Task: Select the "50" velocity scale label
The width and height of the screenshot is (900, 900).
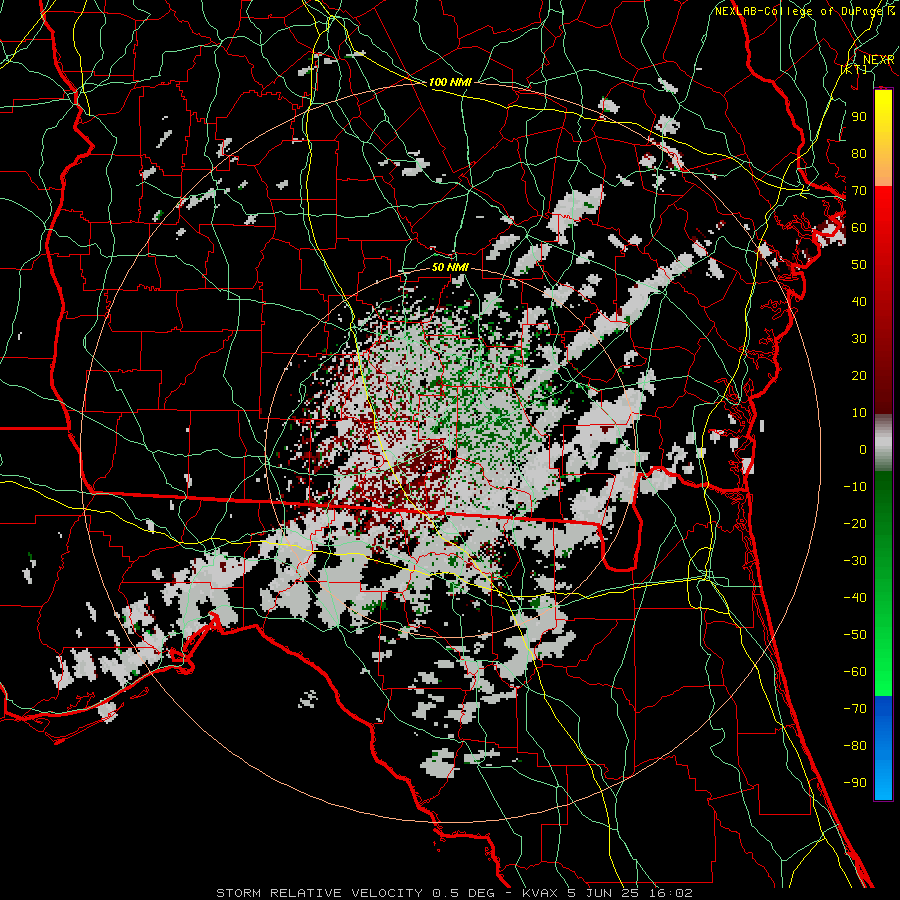Action: (859, 265)
